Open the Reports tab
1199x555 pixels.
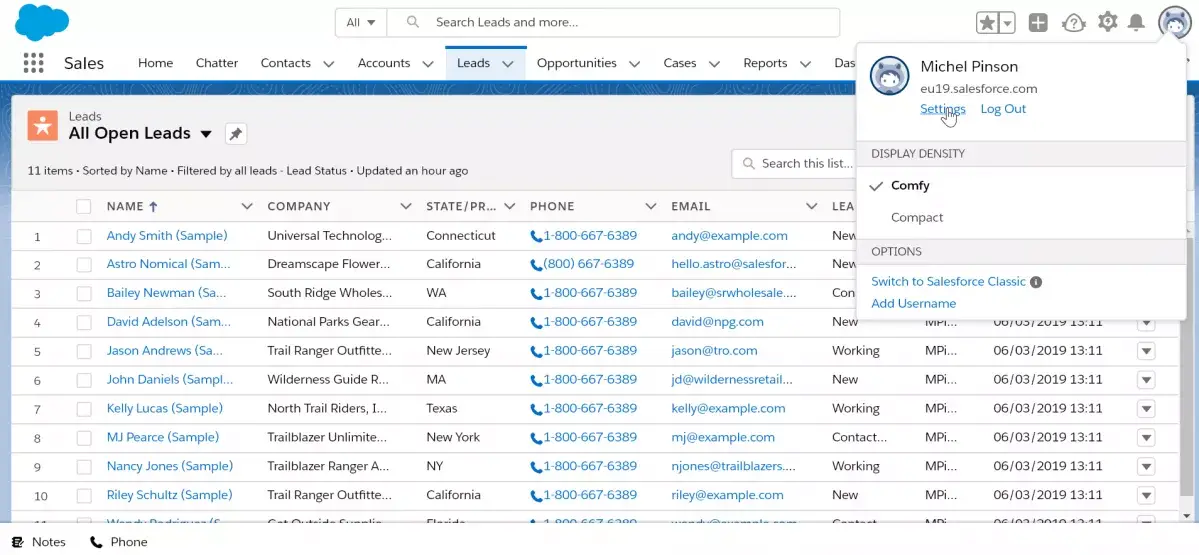tap(765, 63)
